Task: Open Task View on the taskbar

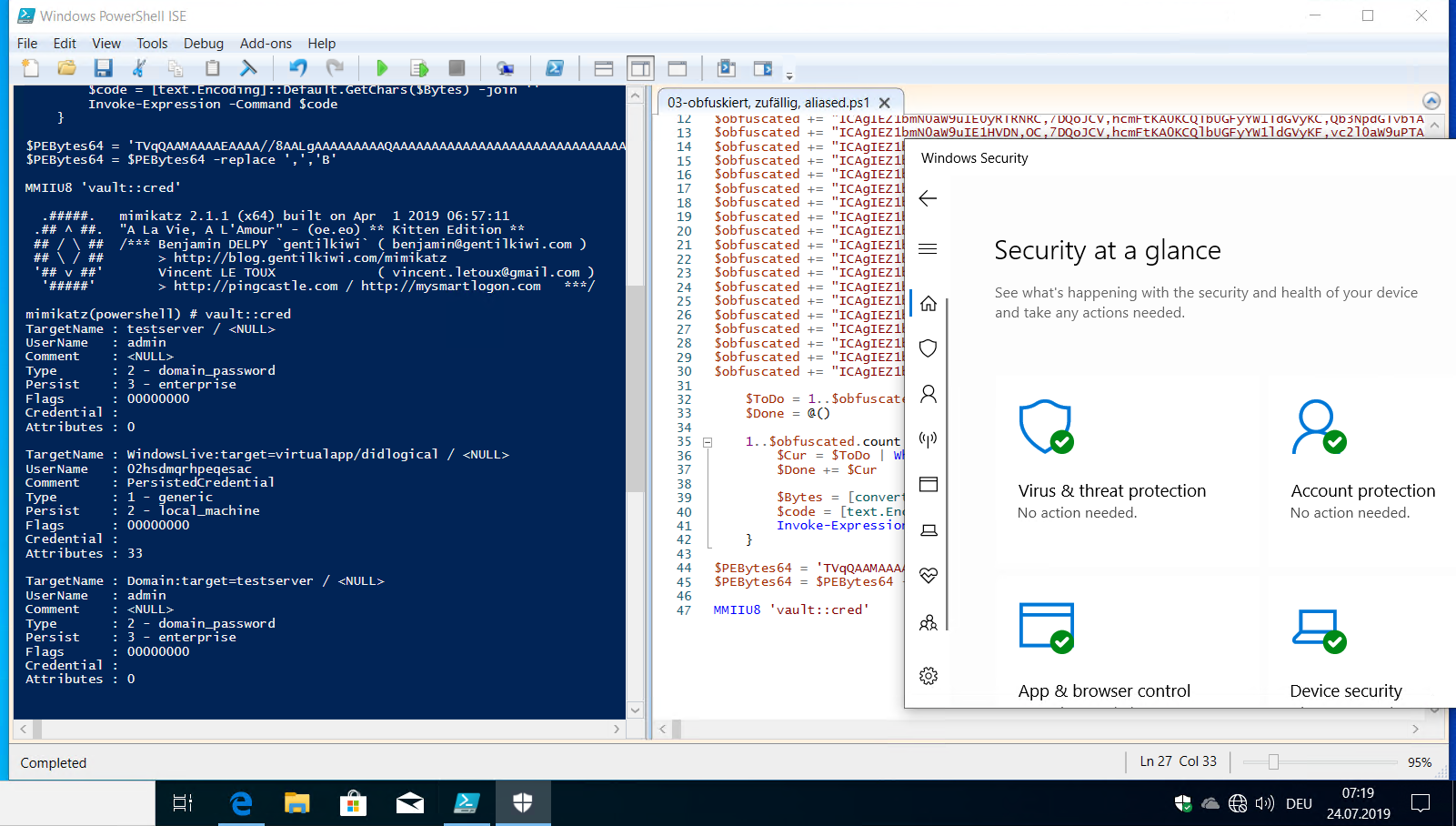Action: [182, 803]
